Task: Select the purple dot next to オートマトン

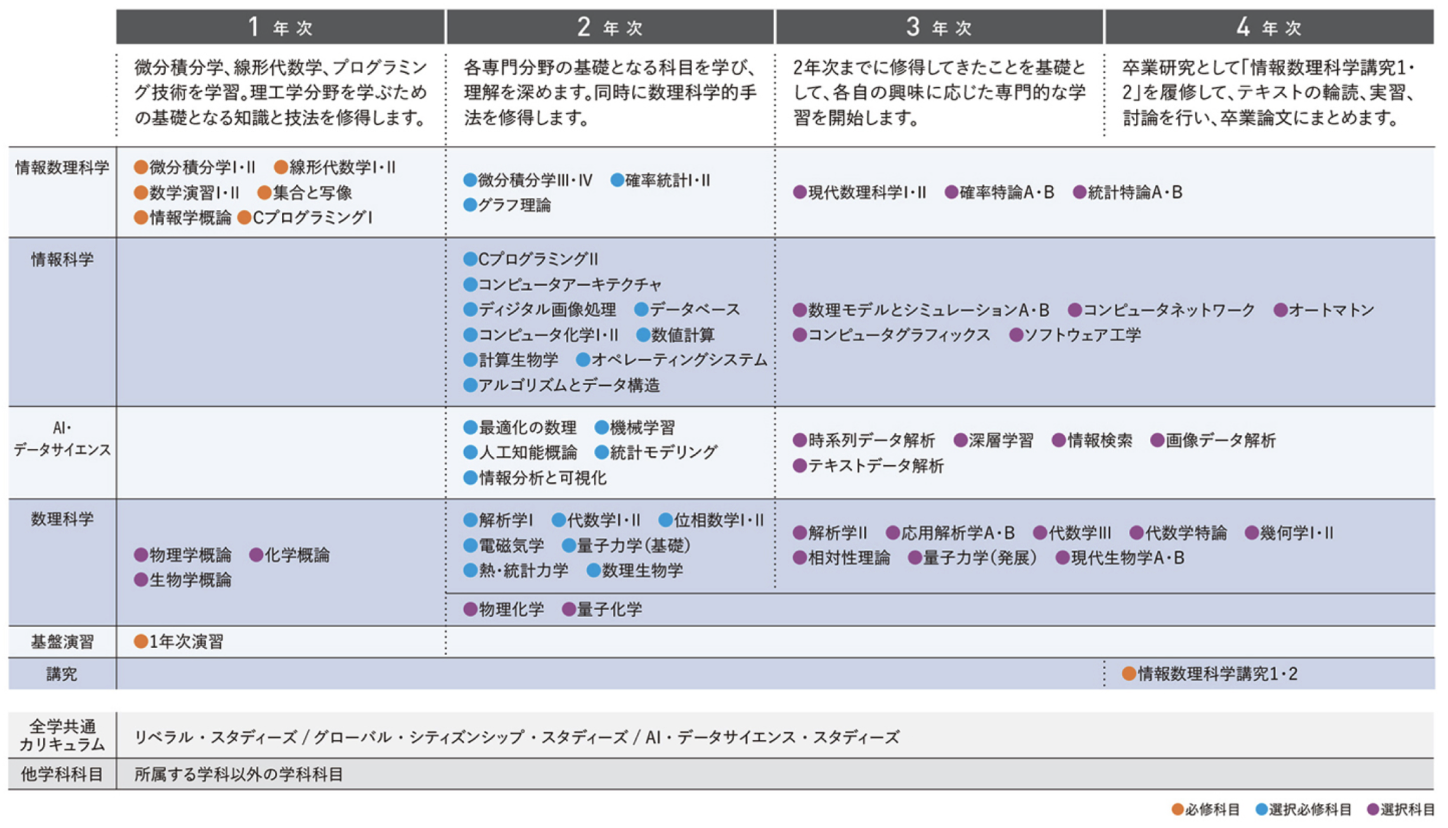Action: pyautogui.click(x=1280, y=310)
